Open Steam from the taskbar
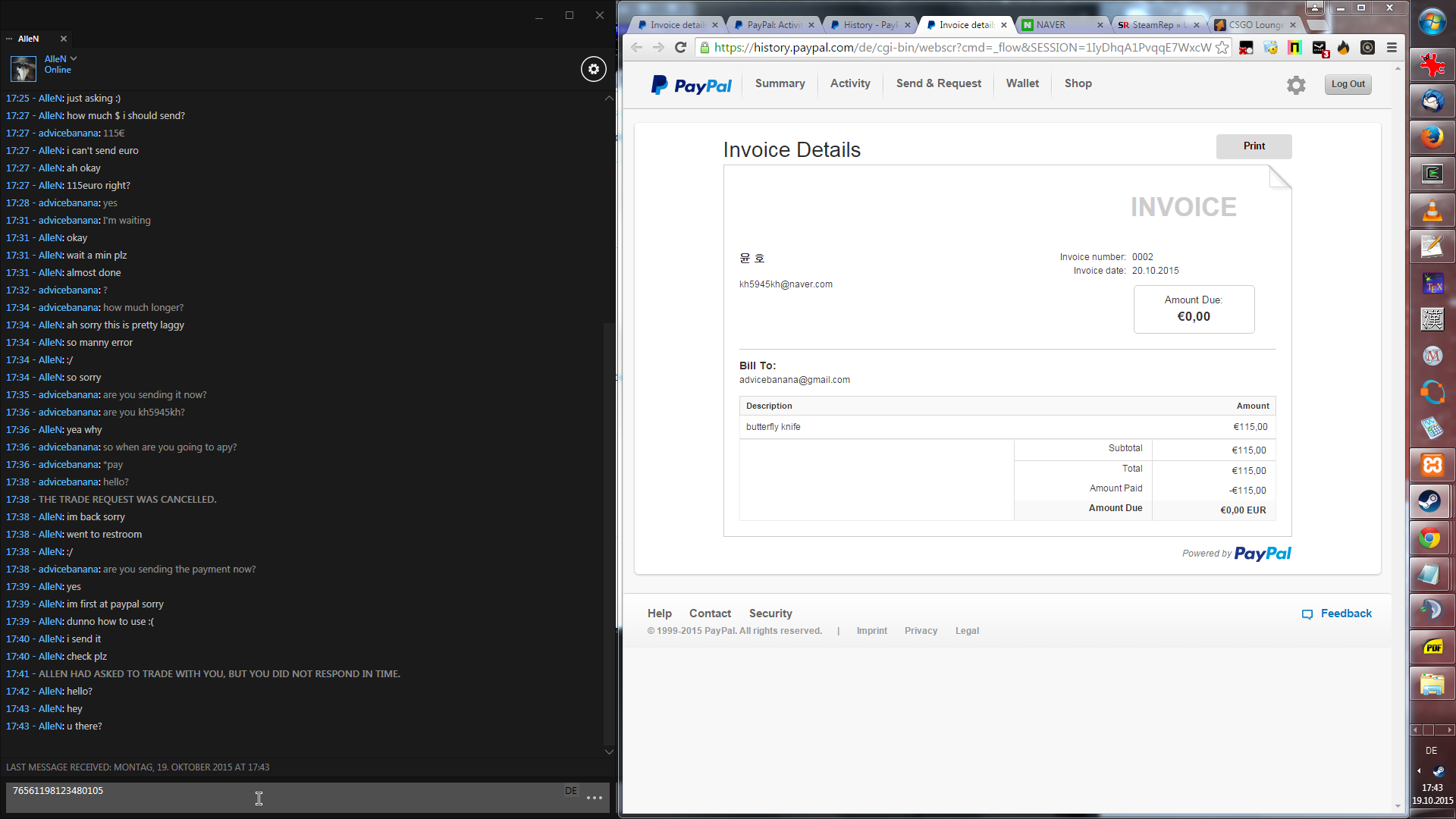The width and height of the screenshot is (1456, 819). point(1431,501)
